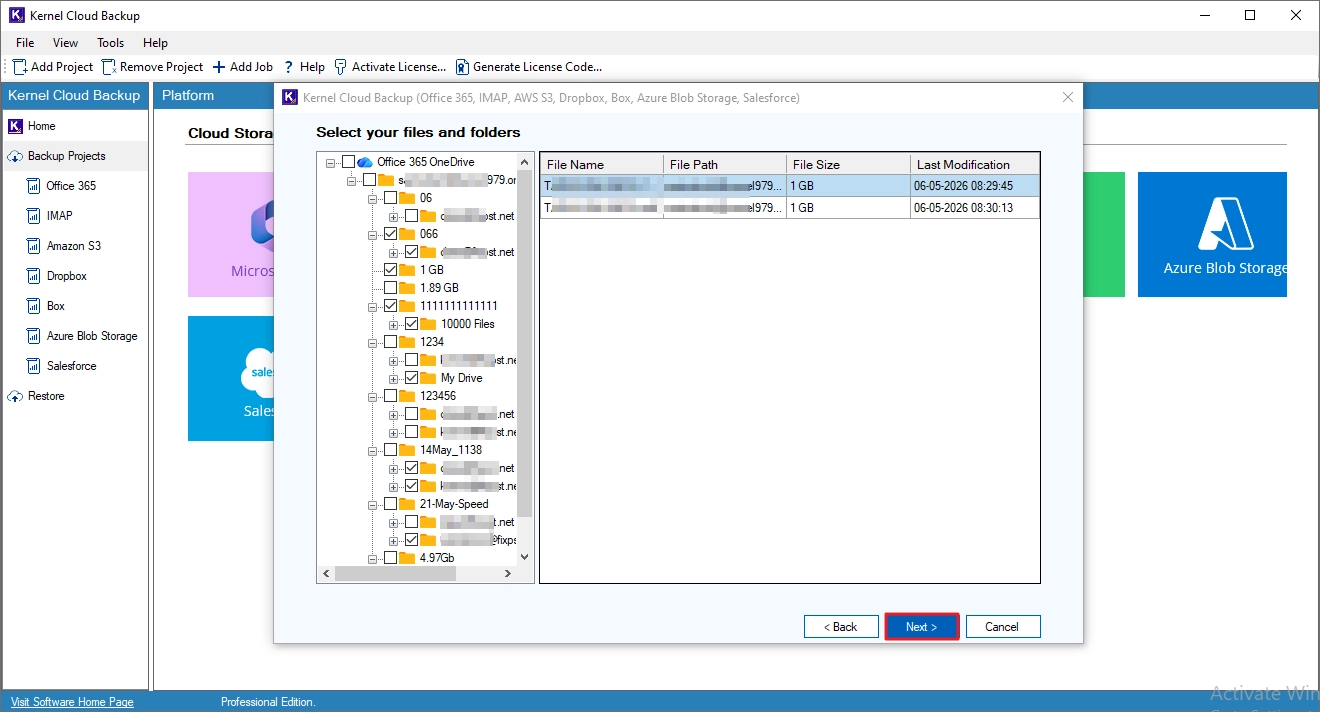Open Help from the toolbar question mark
The height and width of the screenshot is (712, 1320).
click(x=289, y=67)
